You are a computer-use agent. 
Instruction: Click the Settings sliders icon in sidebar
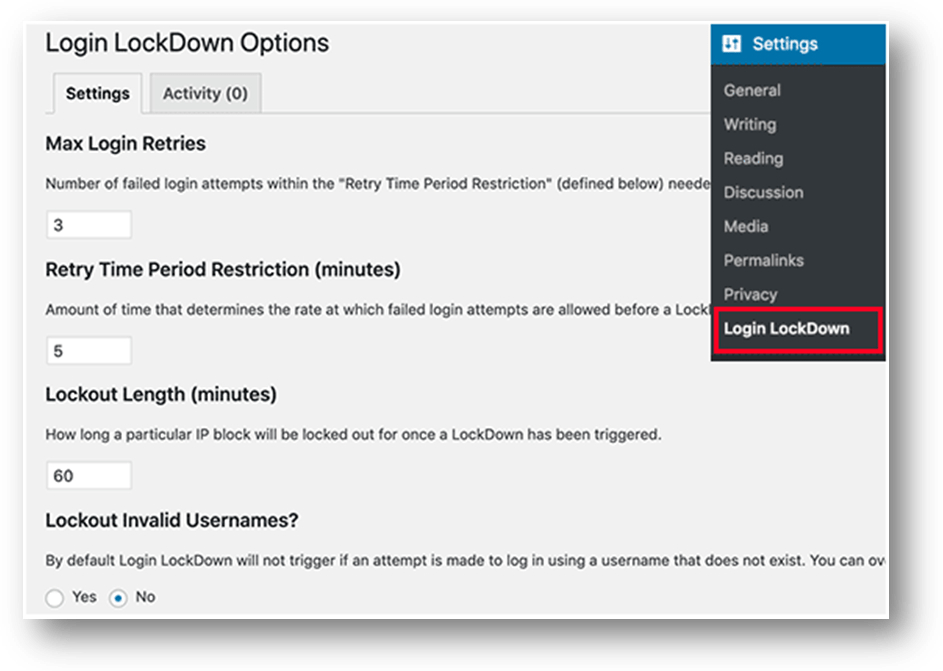click(731, 43)
